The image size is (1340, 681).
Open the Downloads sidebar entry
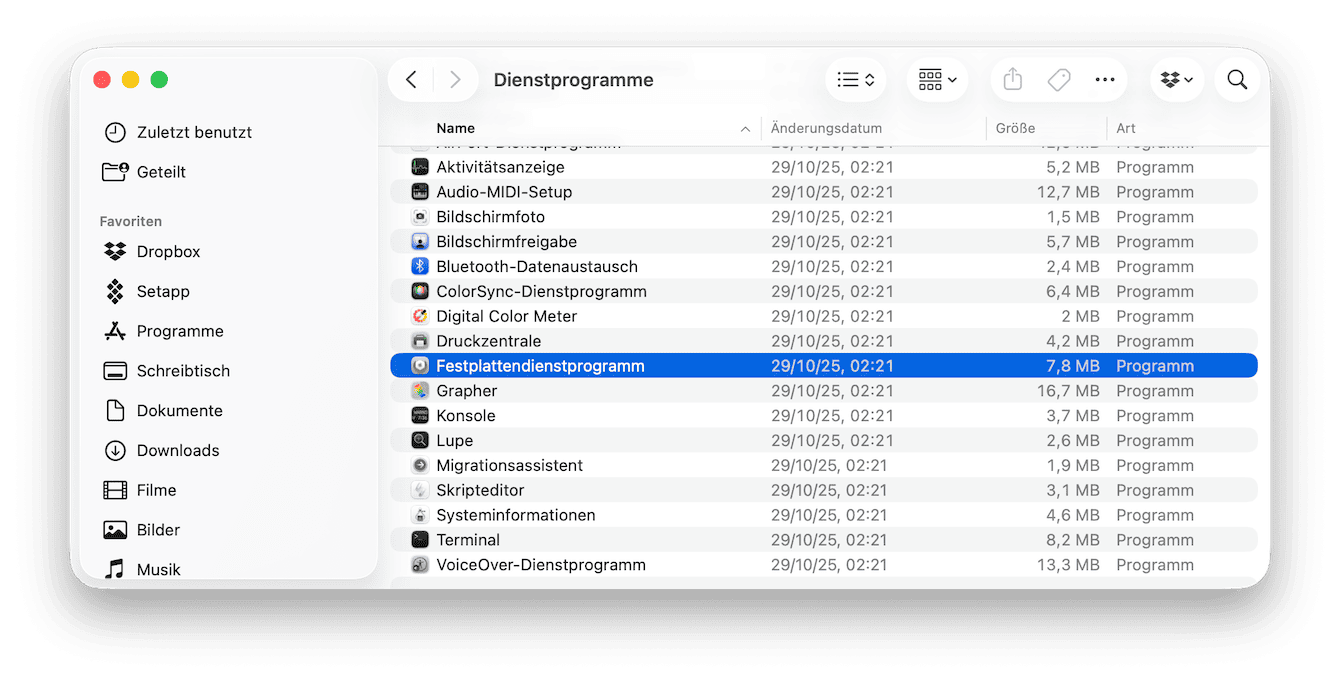click(176, 450)
